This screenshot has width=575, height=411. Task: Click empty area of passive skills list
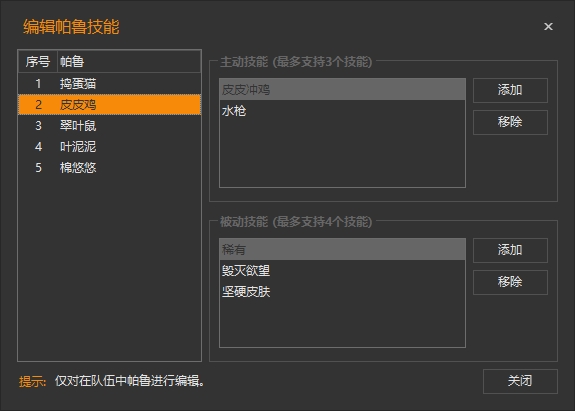coord(342,324)
